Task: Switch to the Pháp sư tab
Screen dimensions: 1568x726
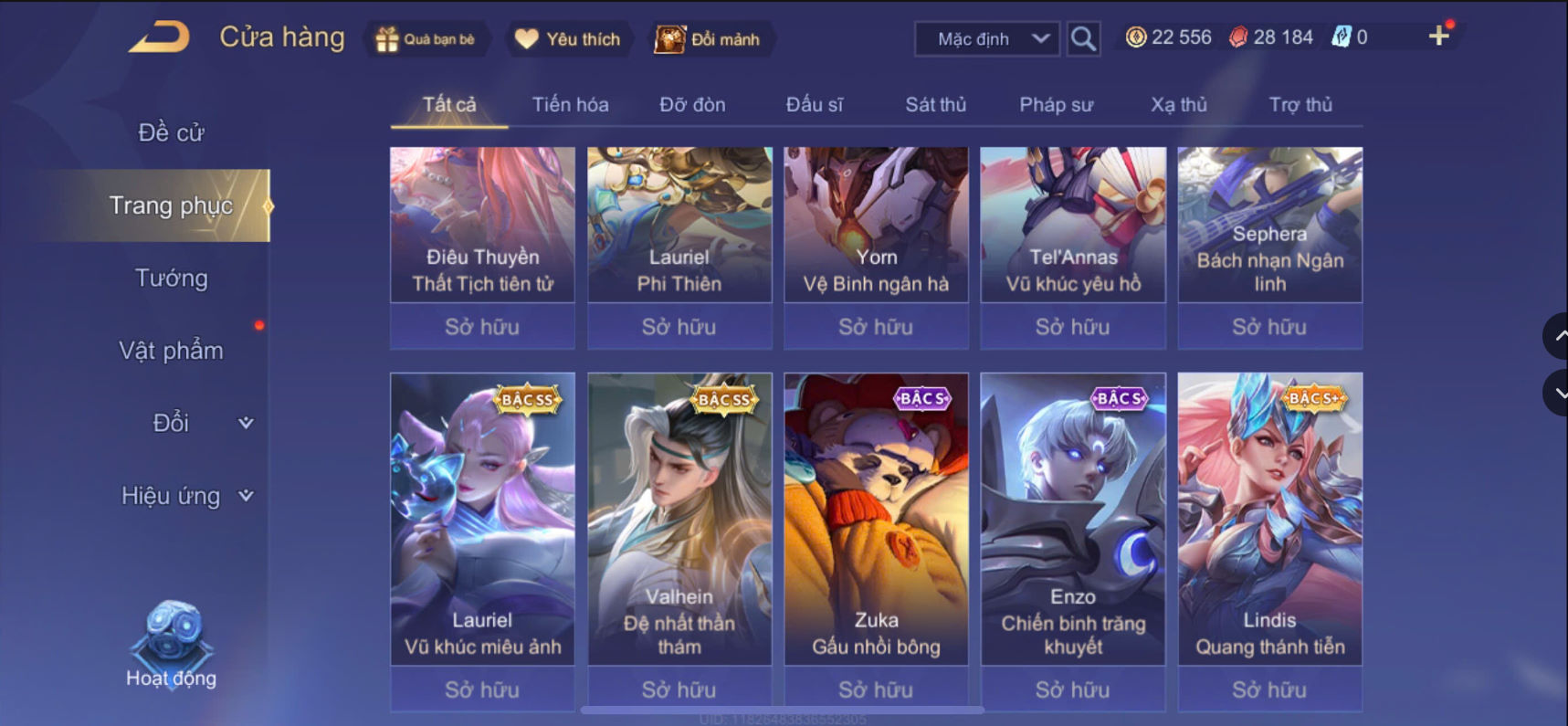Action: 1056,105
